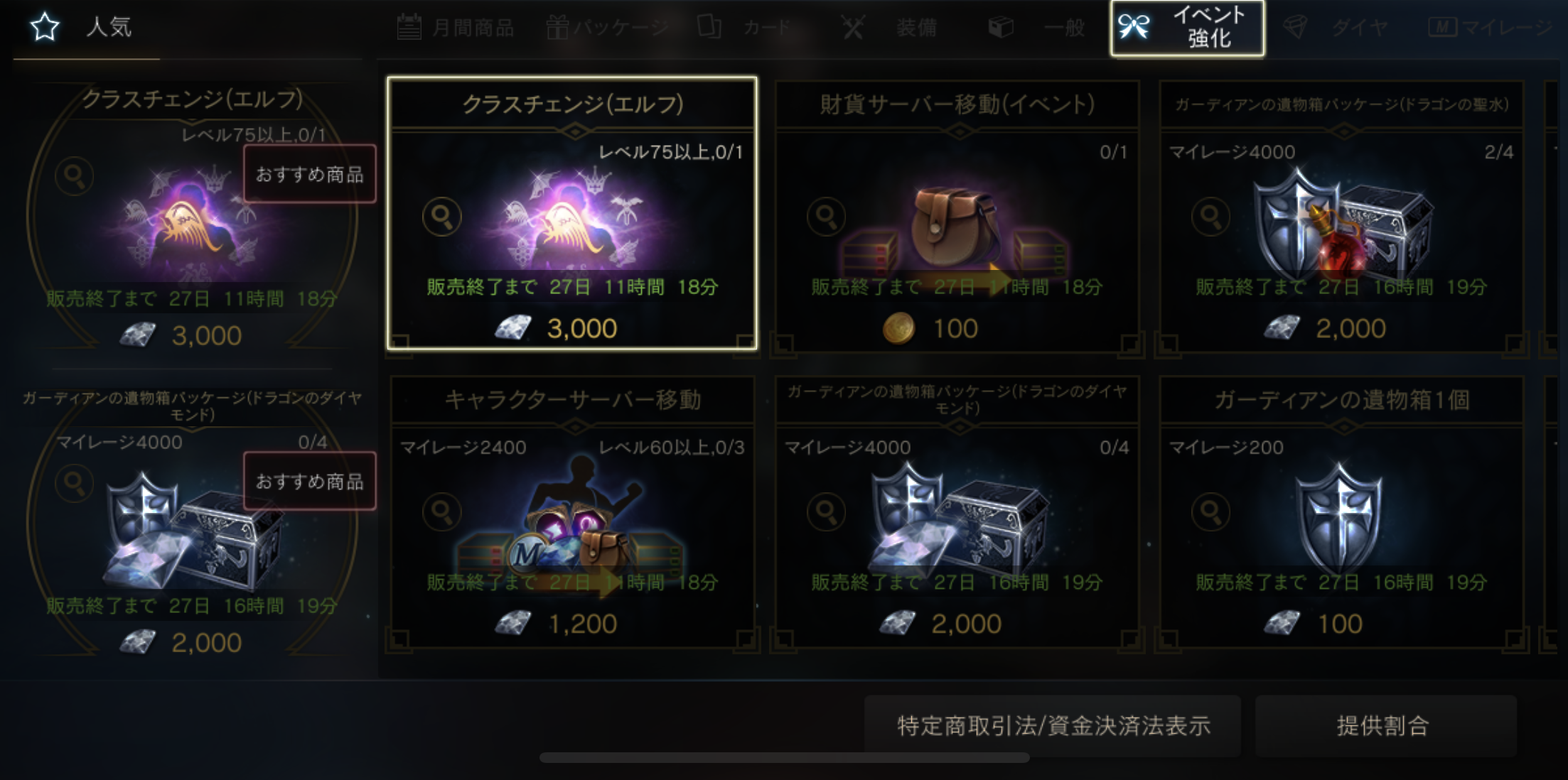Click the ガーディアンの遺物箱1個 shield image
Viewport: 1568px width, 780px height.
click(x=1340, y=515)
